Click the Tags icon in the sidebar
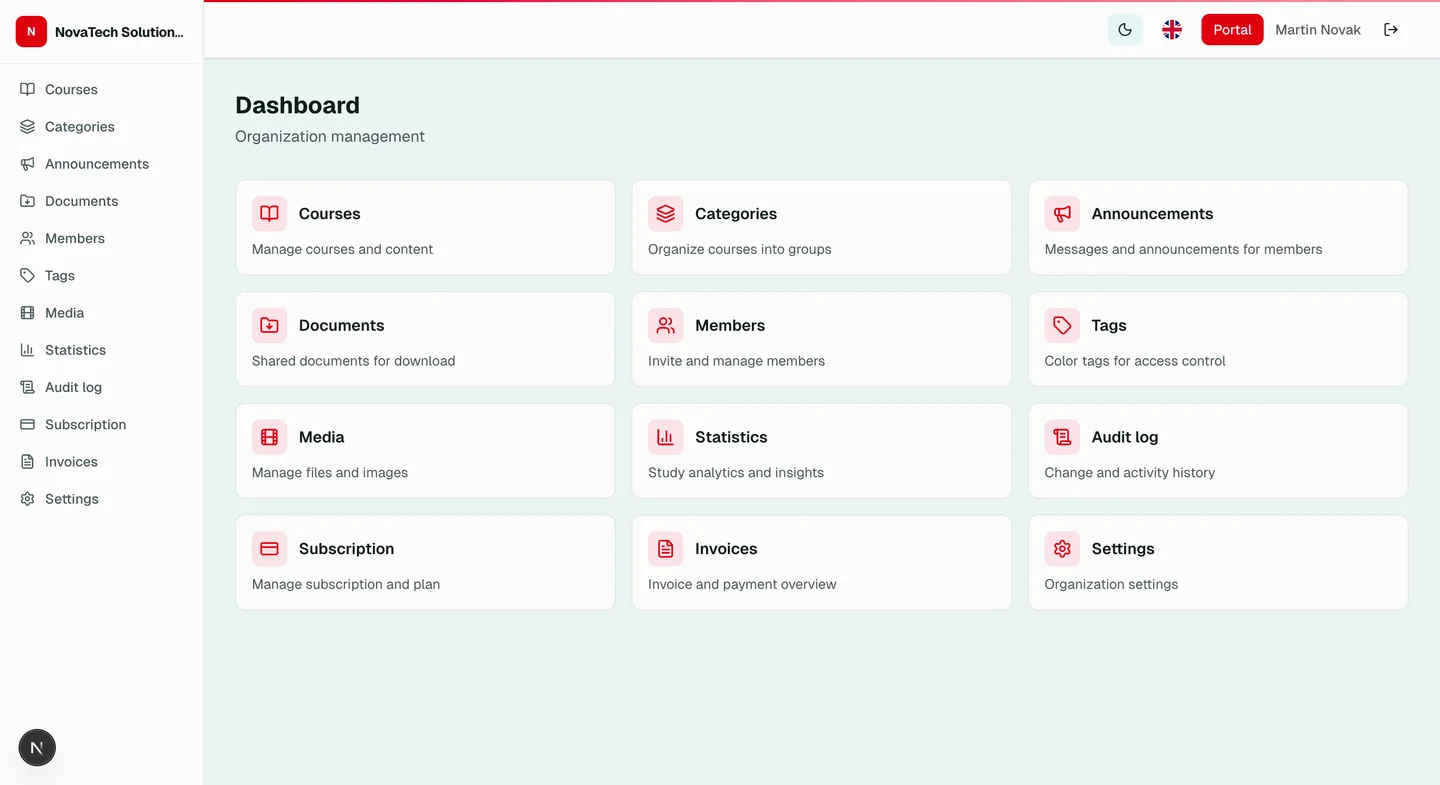The width and height of the screenshot is (1440, 785). tap(27, 275)
